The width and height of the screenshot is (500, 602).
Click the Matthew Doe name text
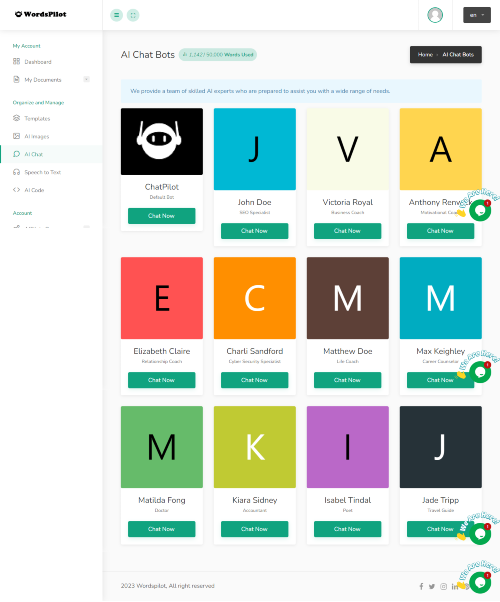point(348,351)
